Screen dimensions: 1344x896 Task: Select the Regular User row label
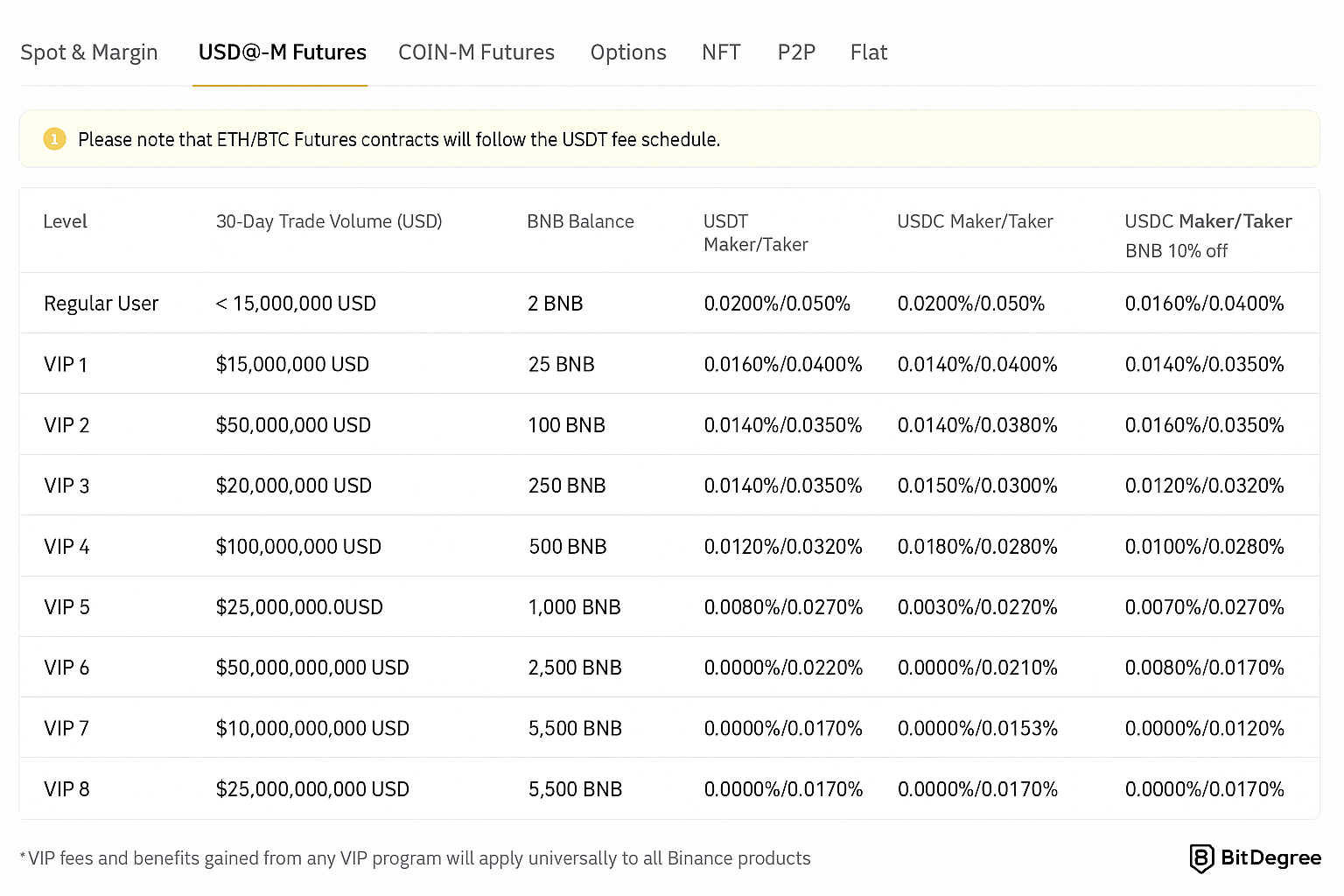click(101, 304)
